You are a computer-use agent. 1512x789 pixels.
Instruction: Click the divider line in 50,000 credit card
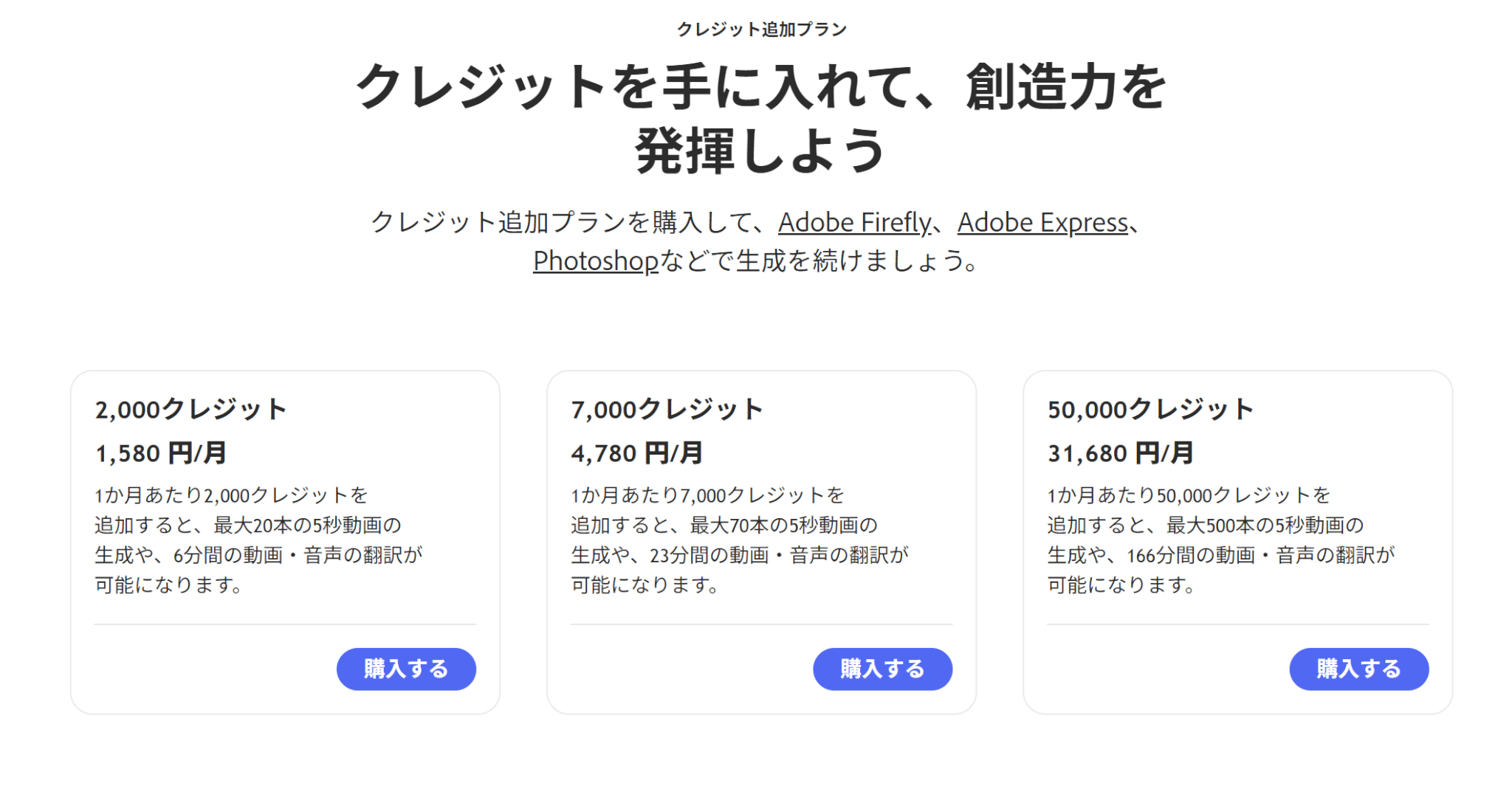1237,624
